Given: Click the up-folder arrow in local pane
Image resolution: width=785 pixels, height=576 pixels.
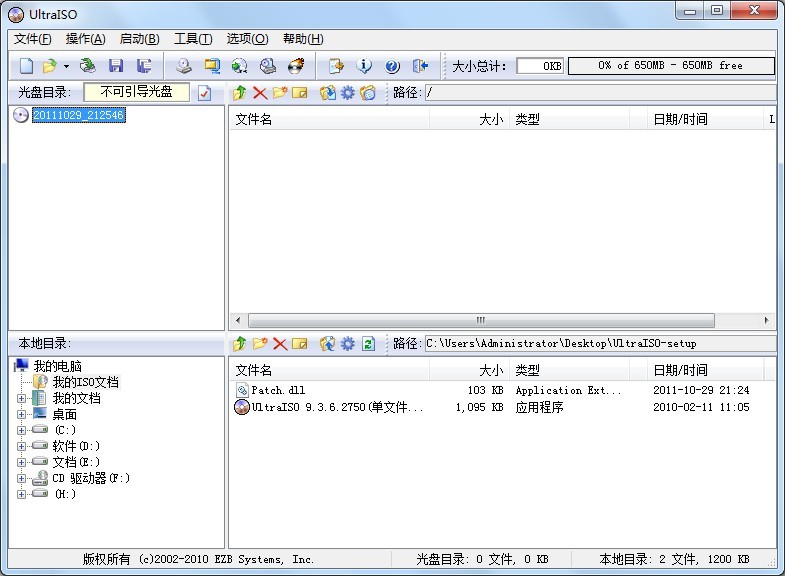Looking at the screenshot, I should point(239,344).
